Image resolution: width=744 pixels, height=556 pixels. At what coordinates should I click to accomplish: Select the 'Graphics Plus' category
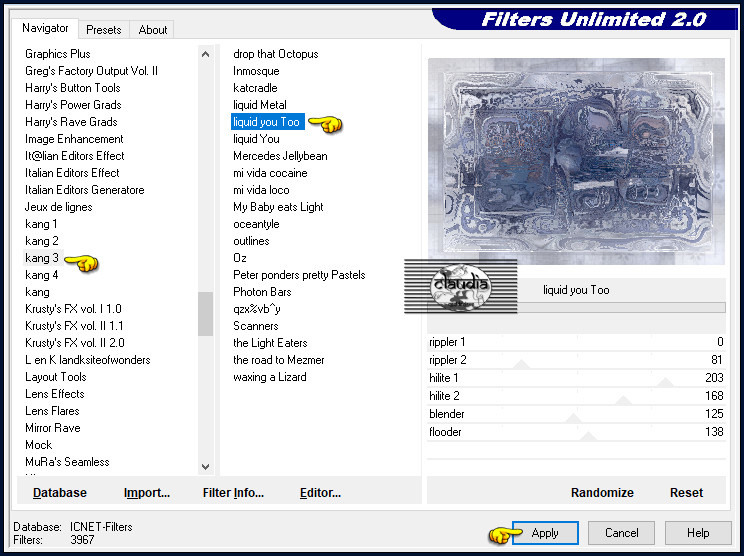pyautogui.click(x=57, y=54)
